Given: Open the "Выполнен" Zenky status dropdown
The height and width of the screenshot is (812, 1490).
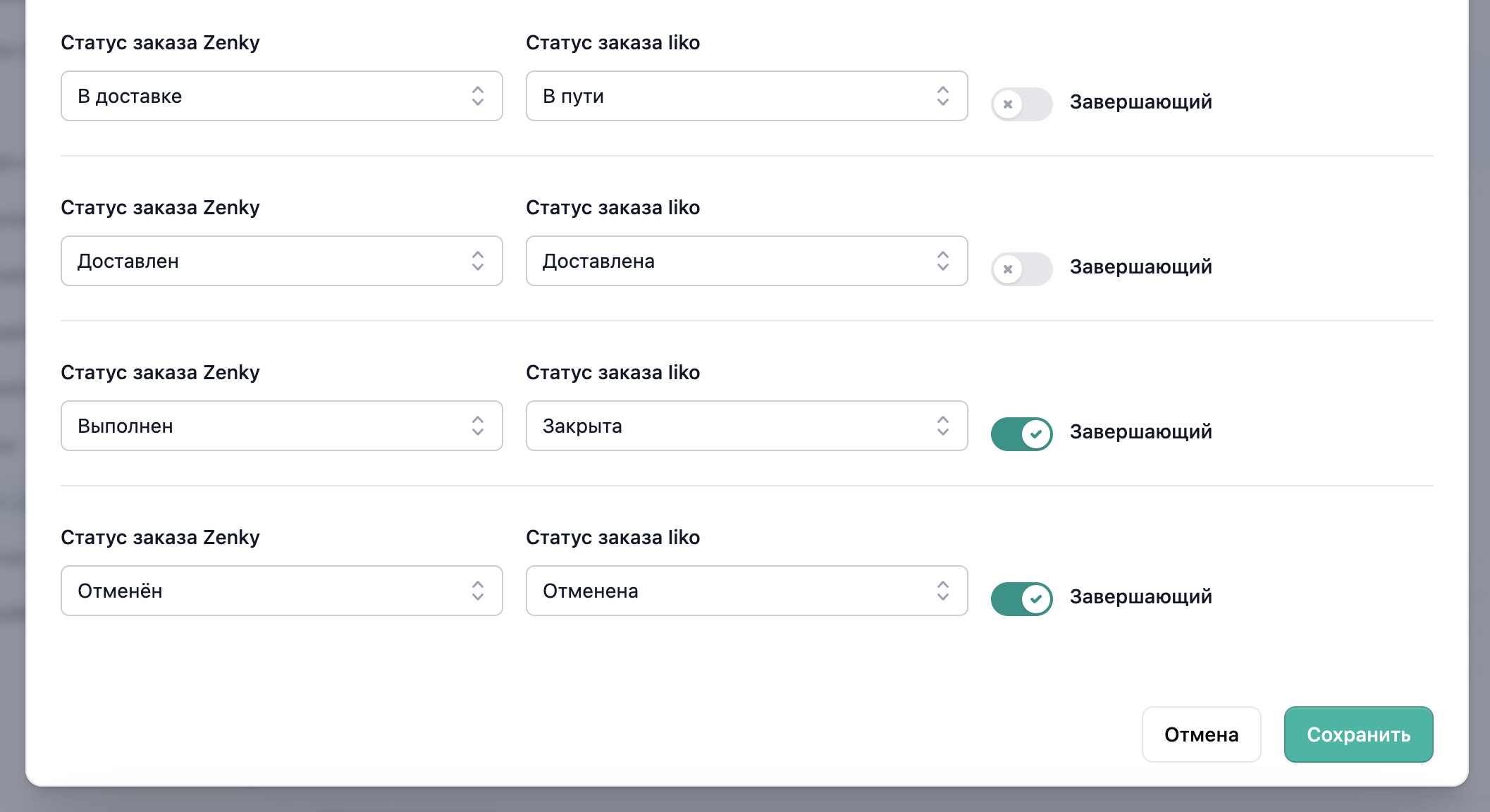Looking at the screenshot, I should tap(281, 426).
